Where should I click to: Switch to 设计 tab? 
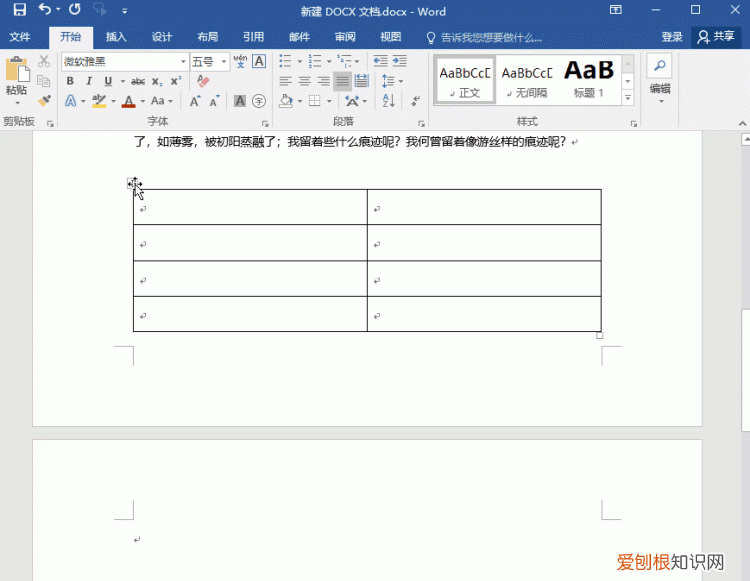click(162, 37)
